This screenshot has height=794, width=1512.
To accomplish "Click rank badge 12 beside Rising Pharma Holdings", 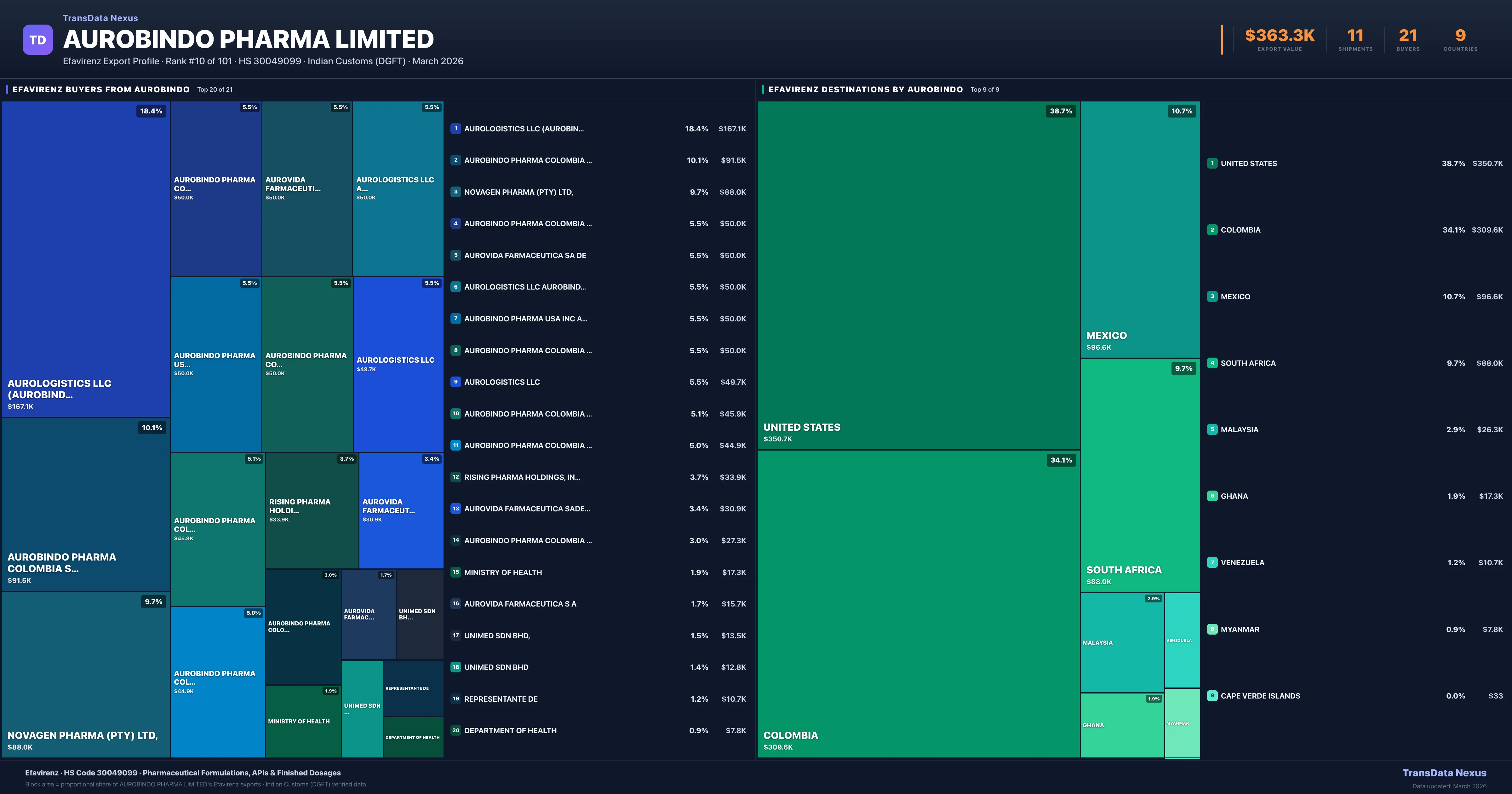I will [455, 477].
